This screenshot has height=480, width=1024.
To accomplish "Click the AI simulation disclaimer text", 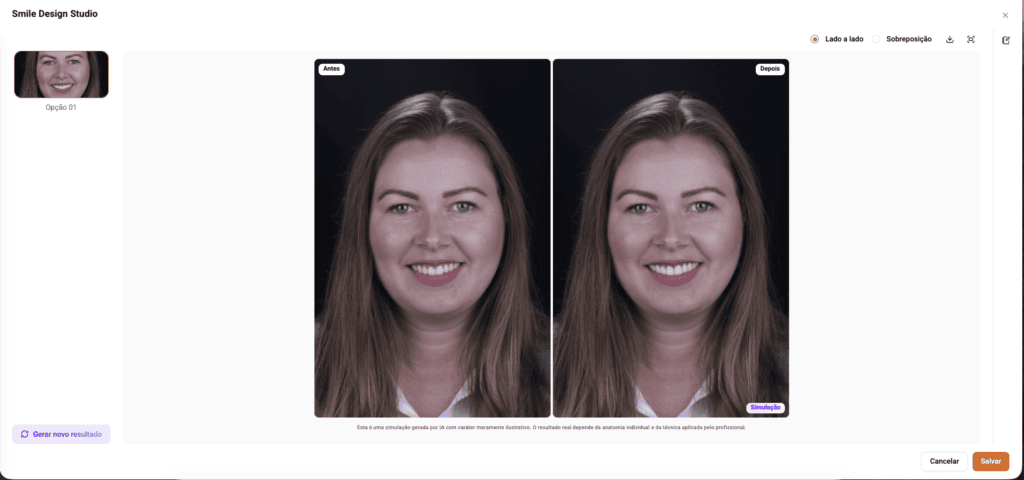I will [x=551, y=427].
